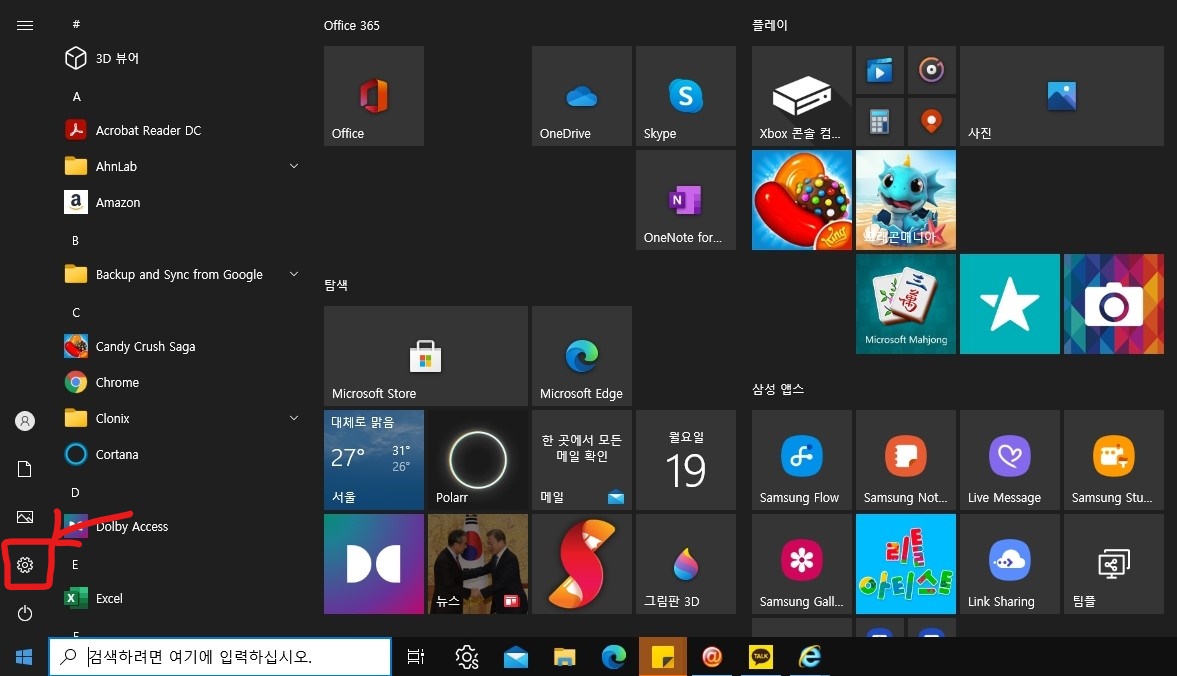Launch Acrobat Reader DC
Viewport: 1177px width, 676px height.
[184, 130]
